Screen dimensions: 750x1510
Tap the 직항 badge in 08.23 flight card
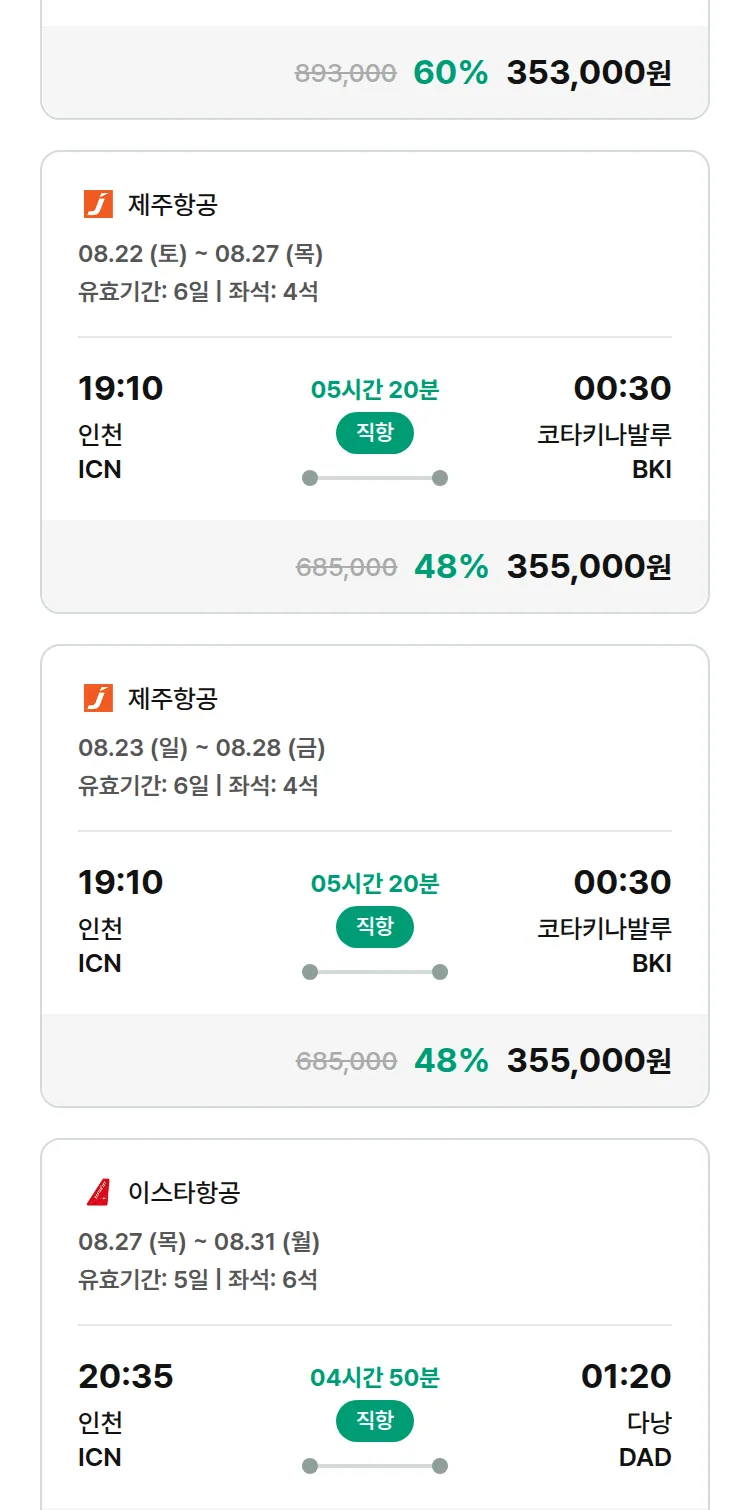point(375,927)
